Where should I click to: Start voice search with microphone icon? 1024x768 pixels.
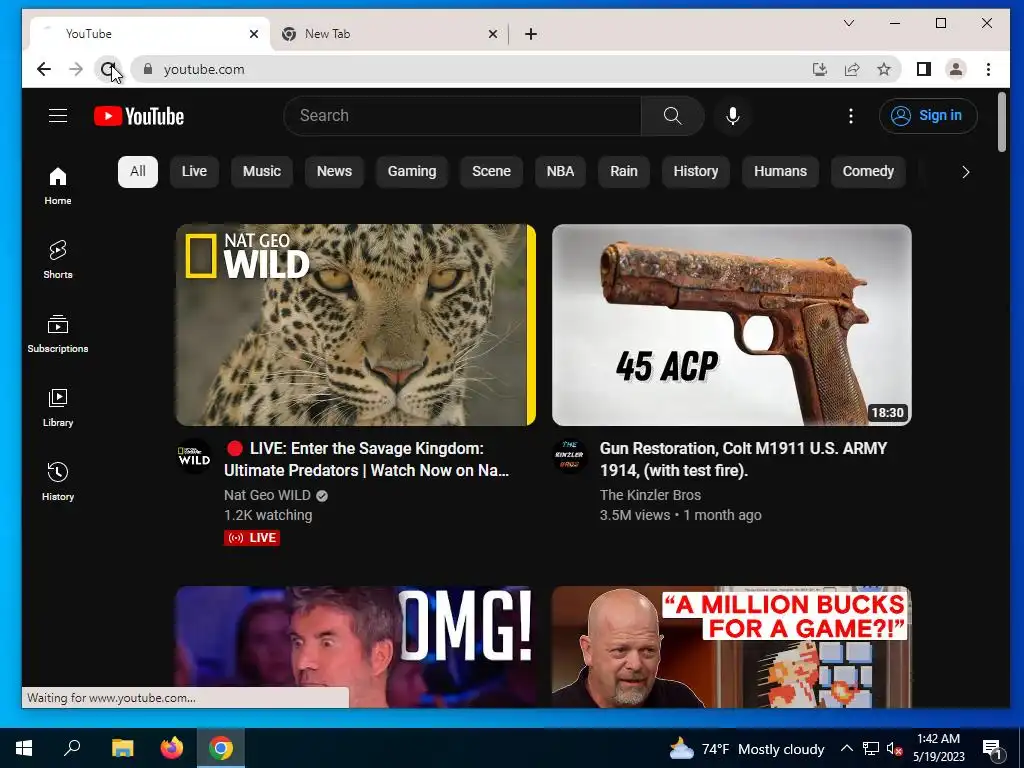click(x=733, y=116)
